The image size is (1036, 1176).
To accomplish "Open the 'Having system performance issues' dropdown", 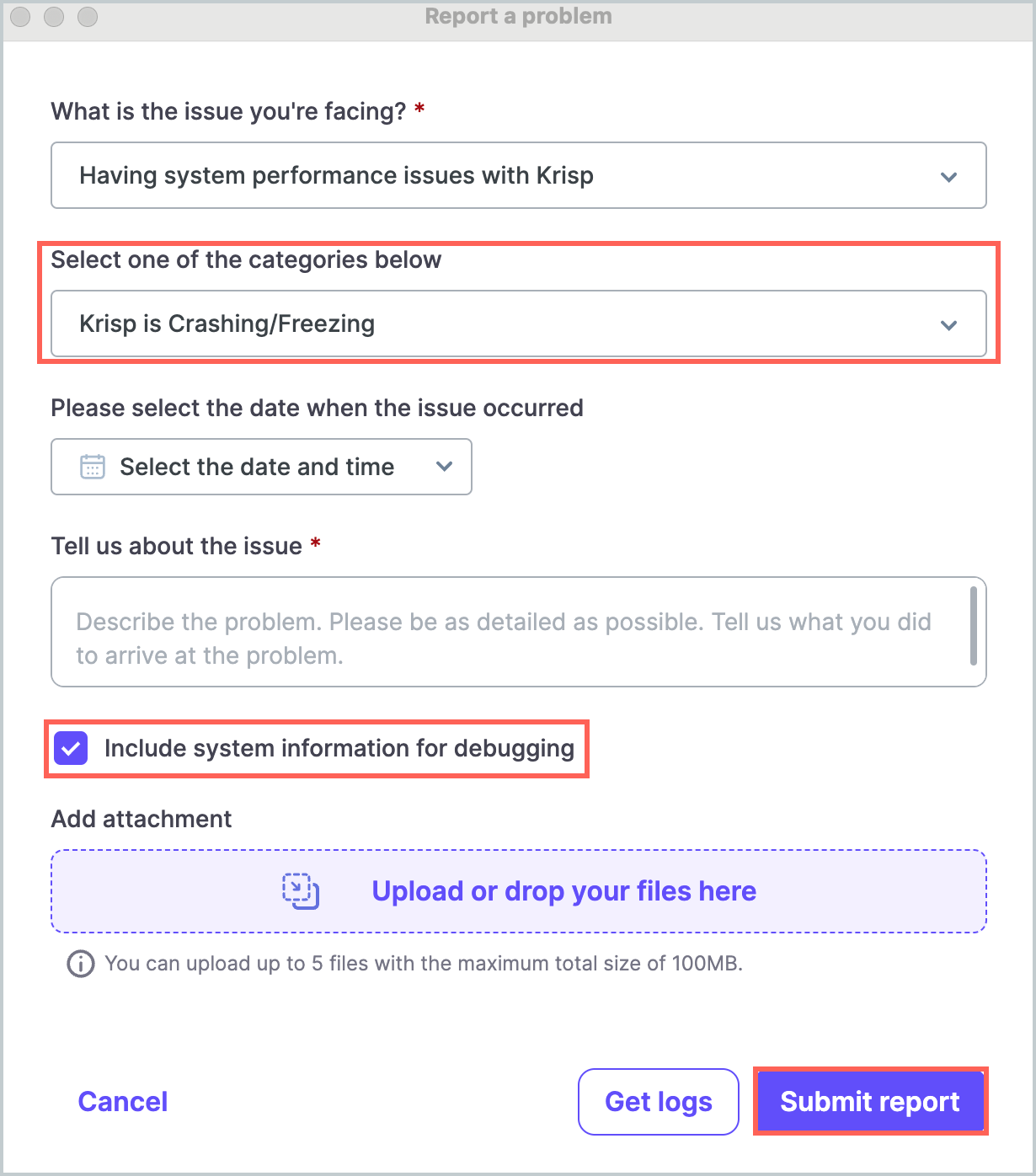I will tap(518, 175).
